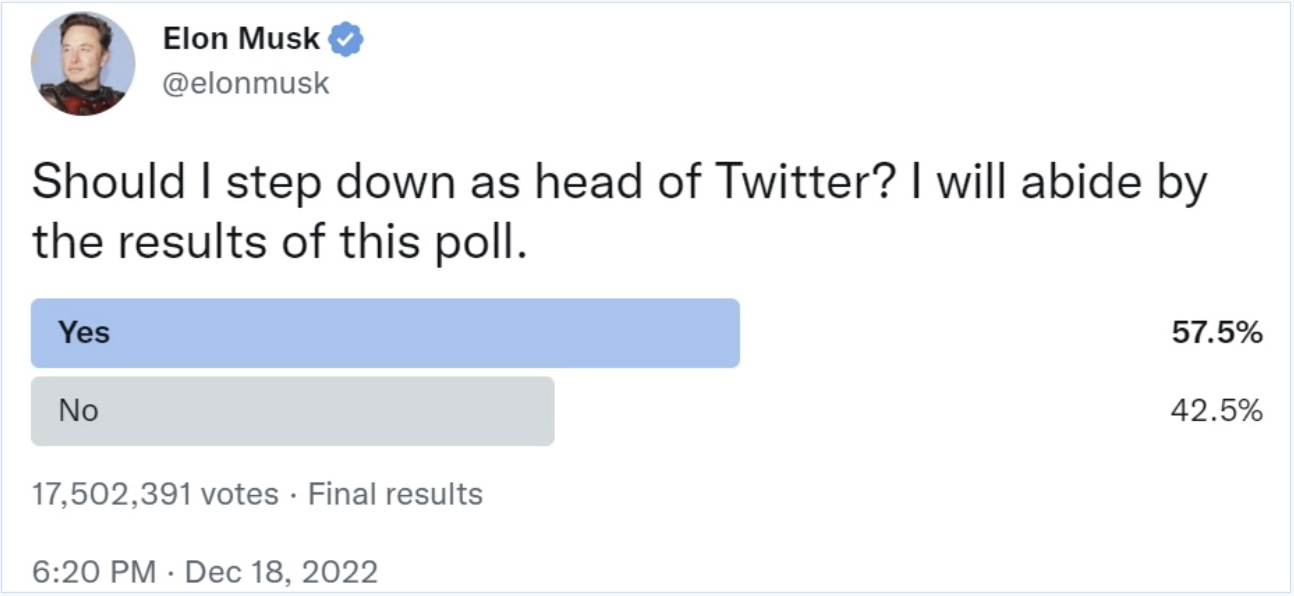The width and height of the screenshot is (1294, 596).
Task: Open the profile avatar photo
Action: click(83, 63)
